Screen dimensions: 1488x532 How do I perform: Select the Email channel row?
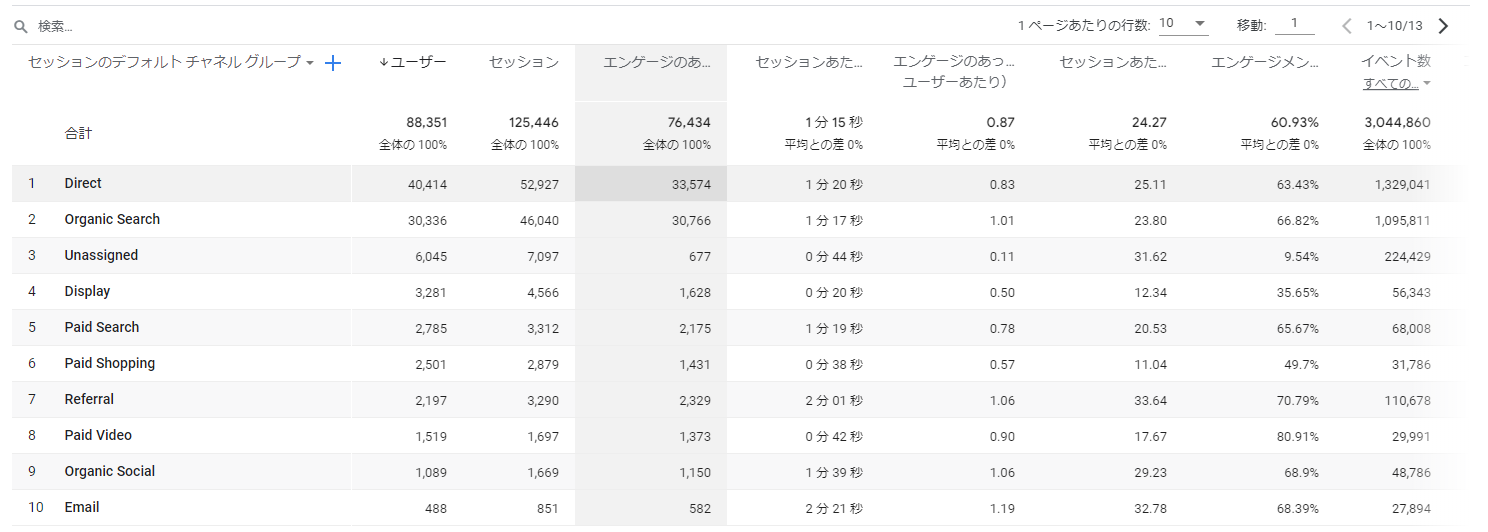pos(82,507)
